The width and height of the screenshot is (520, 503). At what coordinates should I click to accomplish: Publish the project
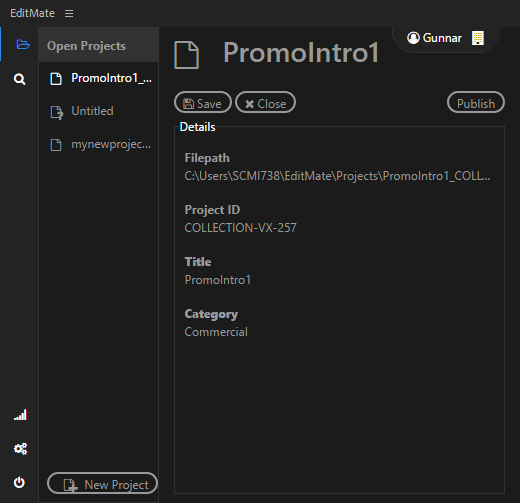476,103
